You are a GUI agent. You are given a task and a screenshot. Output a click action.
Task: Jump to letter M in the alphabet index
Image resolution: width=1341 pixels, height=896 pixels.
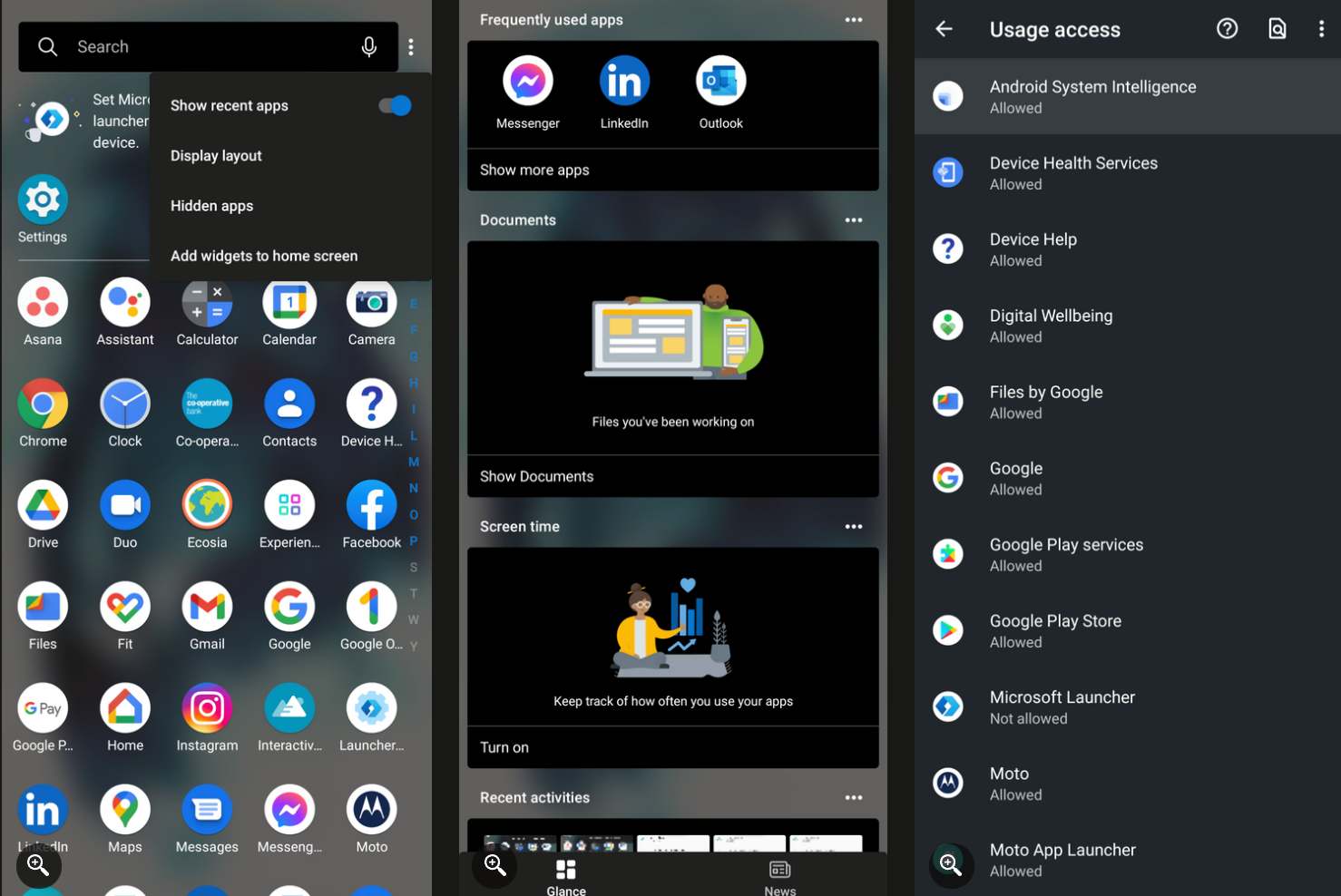(x=414, y=462)
